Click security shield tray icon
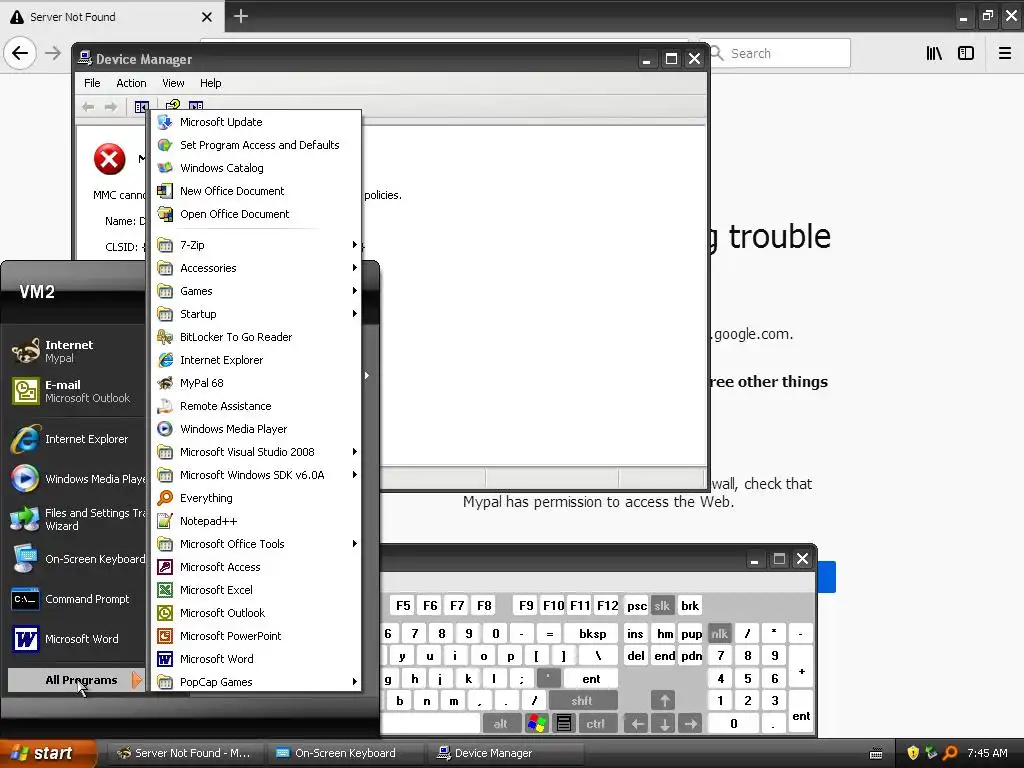Viewport: 1024px width, 768px height. tap(913, 753)
